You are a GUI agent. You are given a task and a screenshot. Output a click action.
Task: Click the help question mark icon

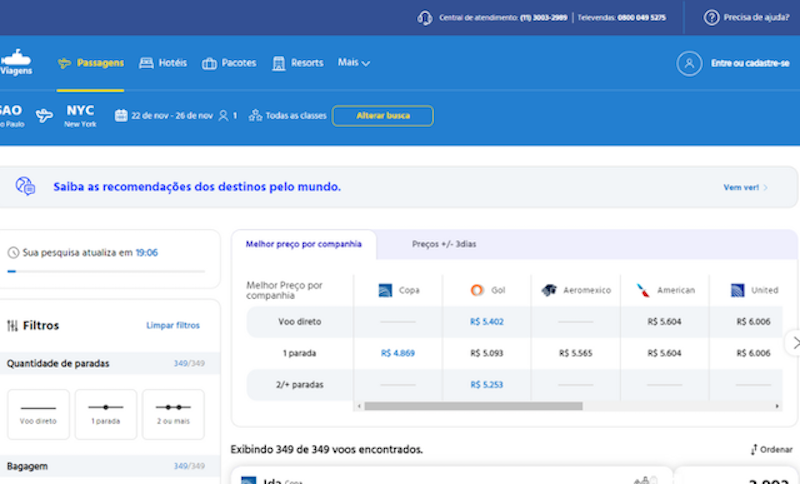click(711, 17)
